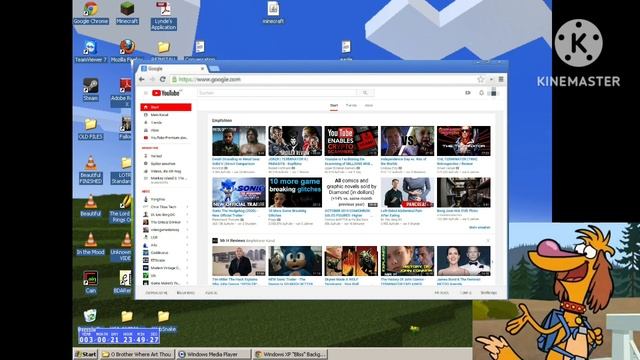Select the Google browser tab
Image resolution: width=640 pixels, height=360 pixels.
[172, 69]
